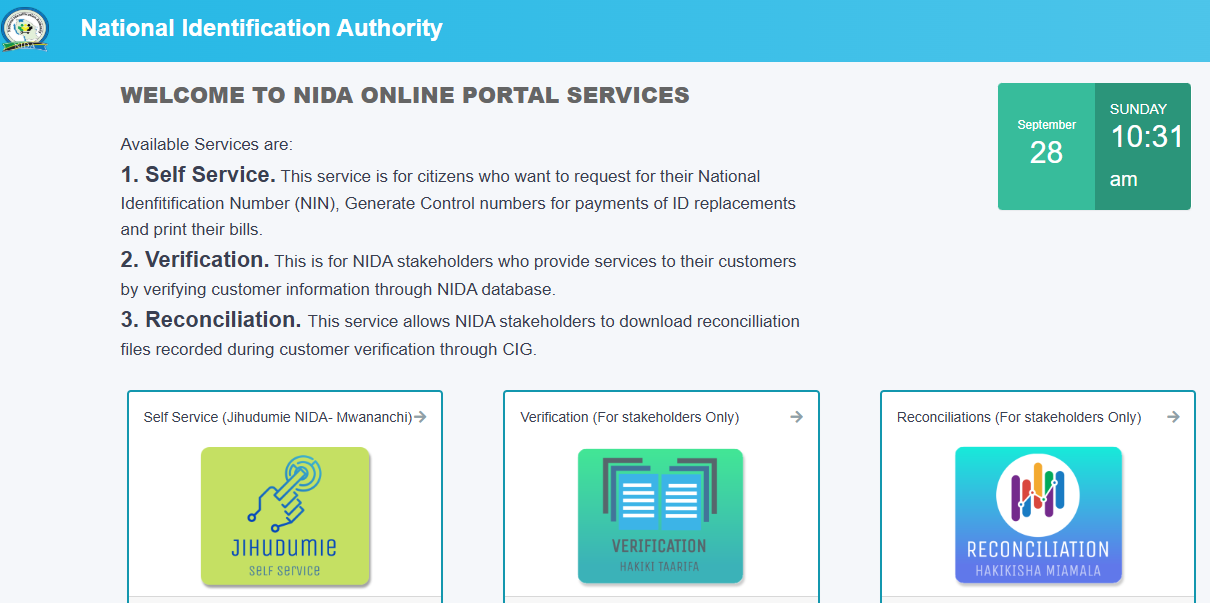Open the Reconciliation Hakikisha Miamala tile
This screenshot has width=1210, height=603.
pos(1038,516)
